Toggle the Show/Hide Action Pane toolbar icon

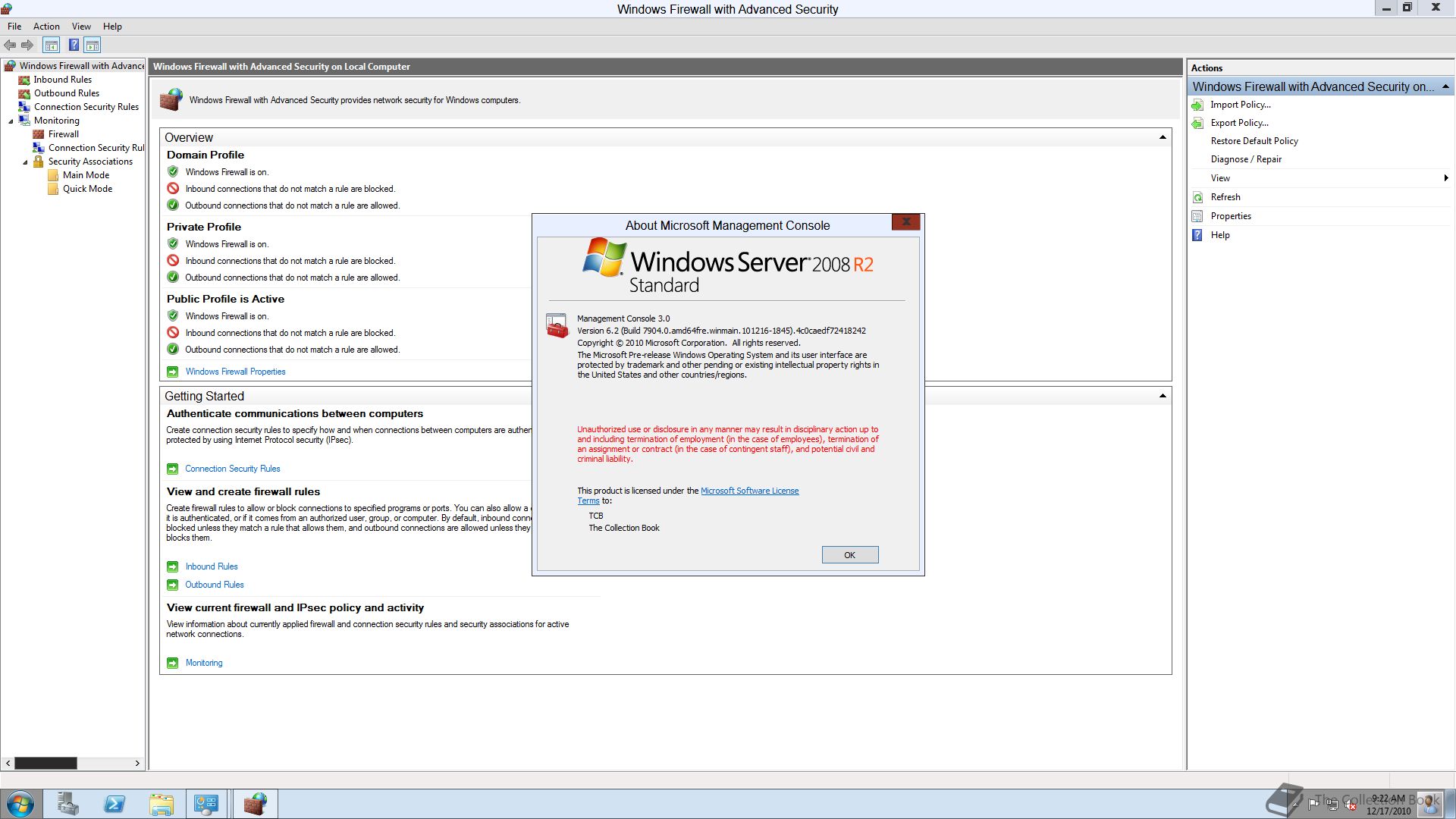tap(92, 45)
